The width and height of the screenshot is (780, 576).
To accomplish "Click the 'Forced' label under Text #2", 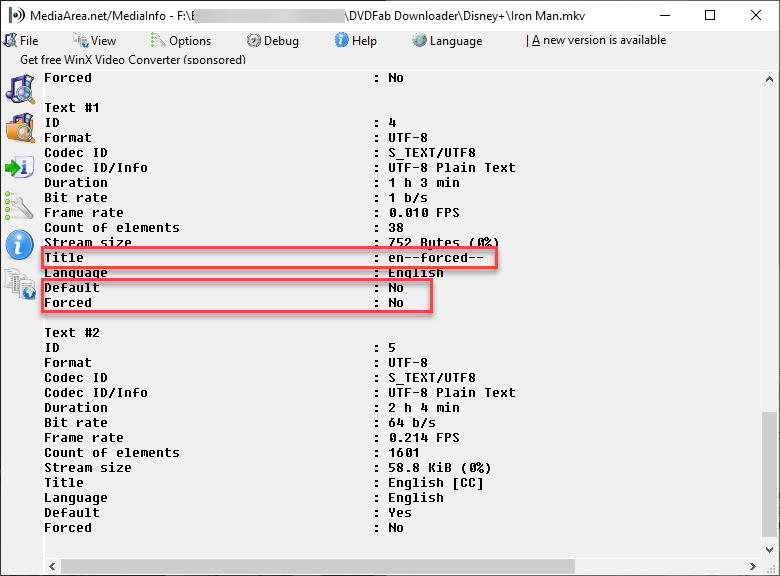I will [x=68, y=527].
